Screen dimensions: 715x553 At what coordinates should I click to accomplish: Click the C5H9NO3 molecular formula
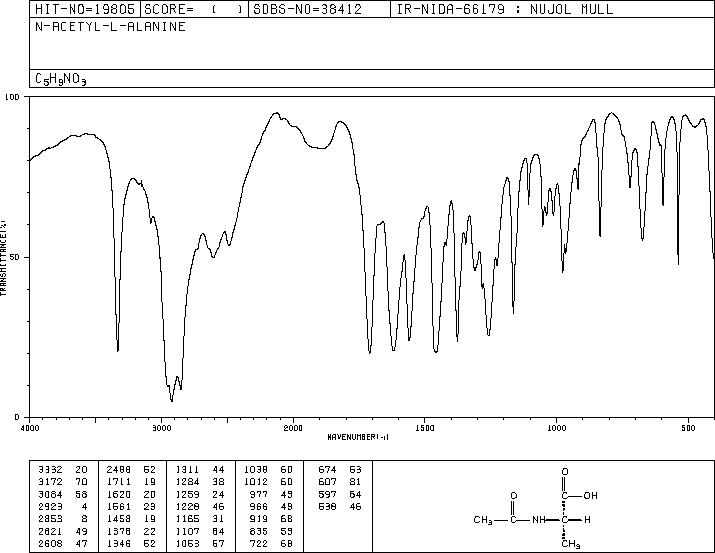(x=61, y=79)
